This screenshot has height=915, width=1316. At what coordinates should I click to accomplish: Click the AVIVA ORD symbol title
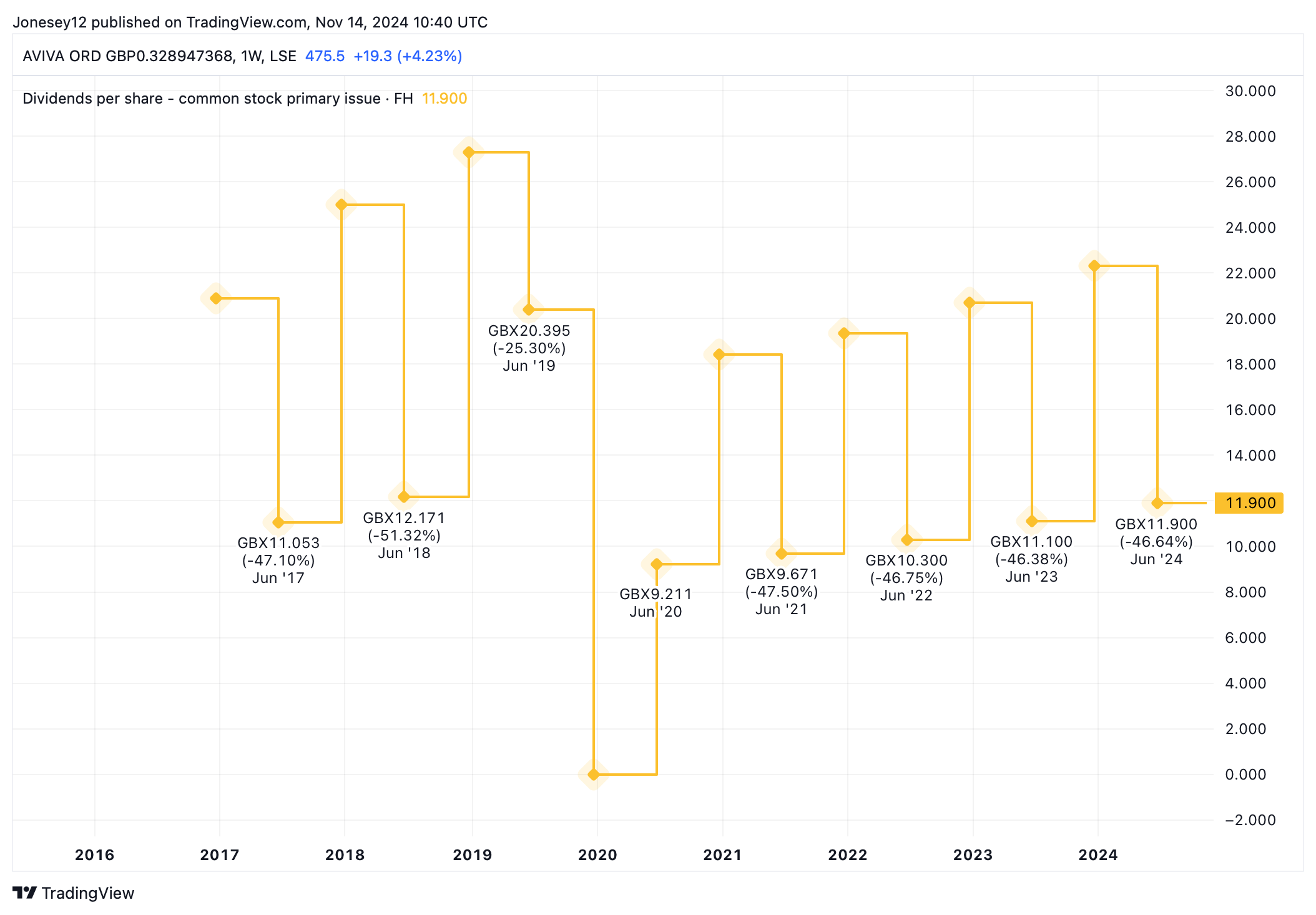(x=159, y=56)
